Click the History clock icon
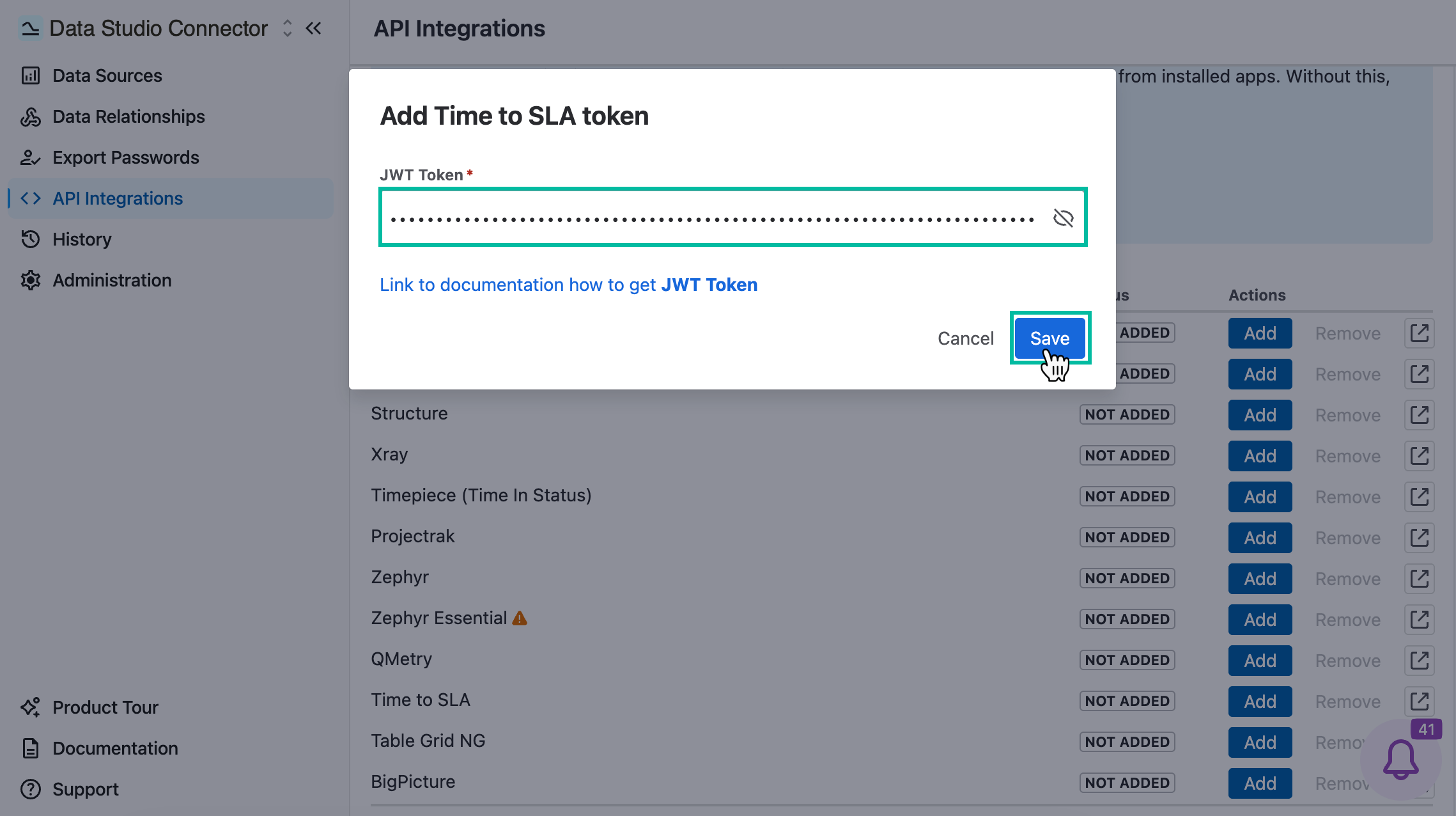The image size is (1456, 816). [x=31, y=239]
